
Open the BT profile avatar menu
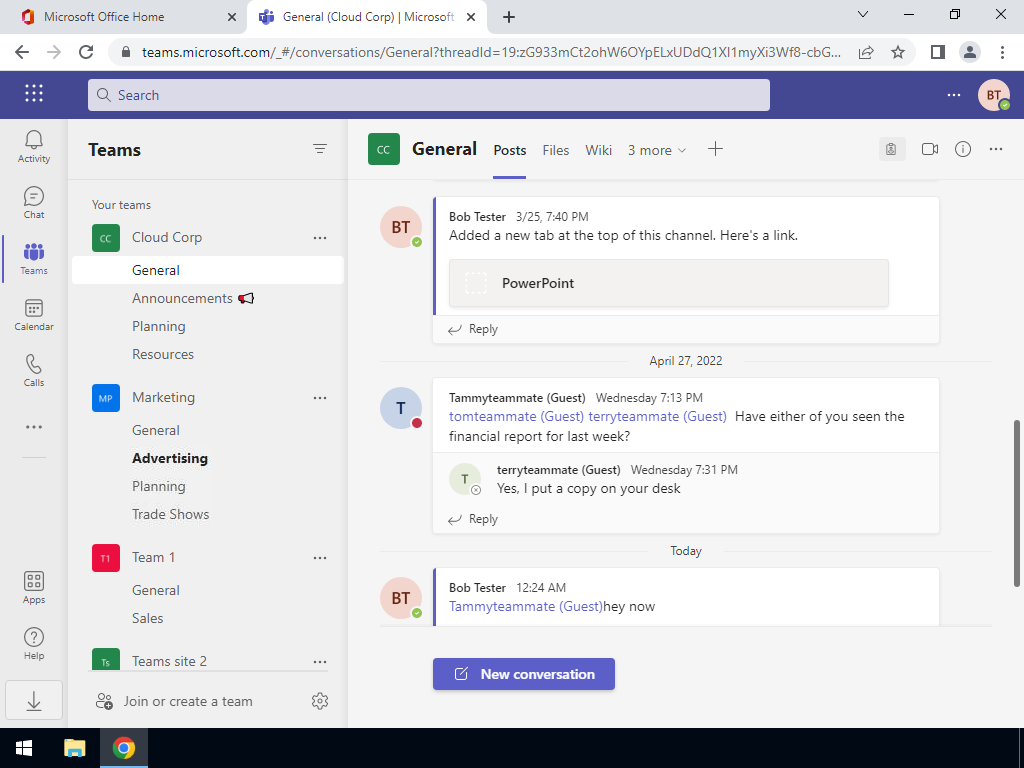(x=994, y=95)
